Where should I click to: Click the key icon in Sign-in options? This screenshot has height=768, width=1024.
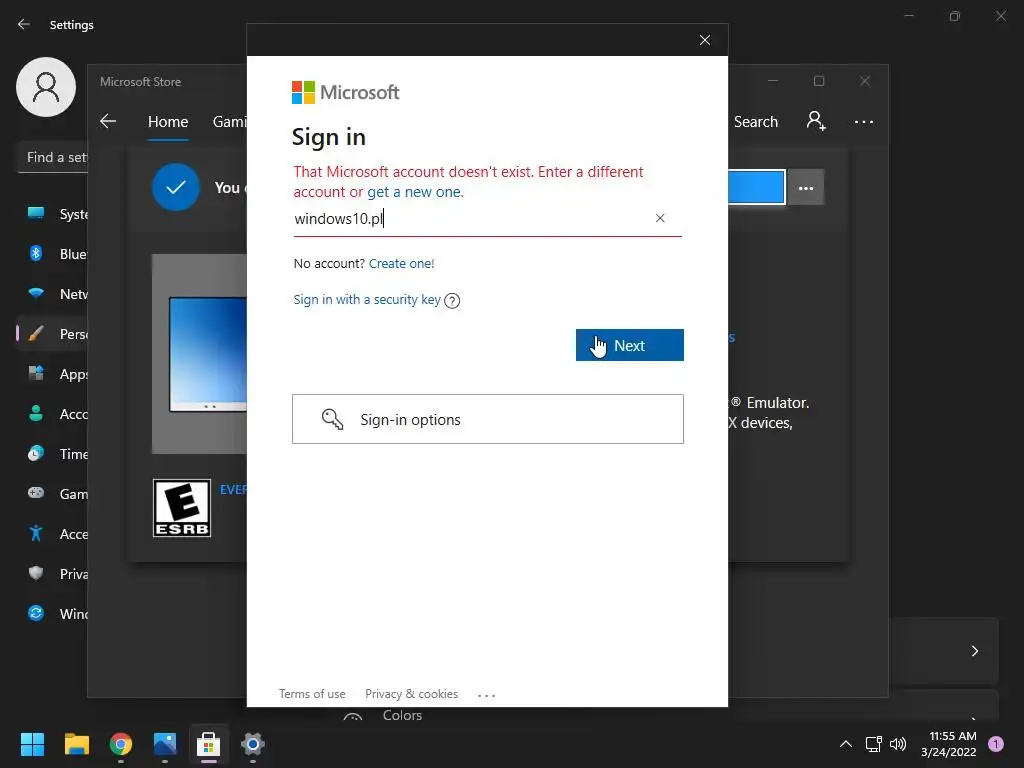332,419
